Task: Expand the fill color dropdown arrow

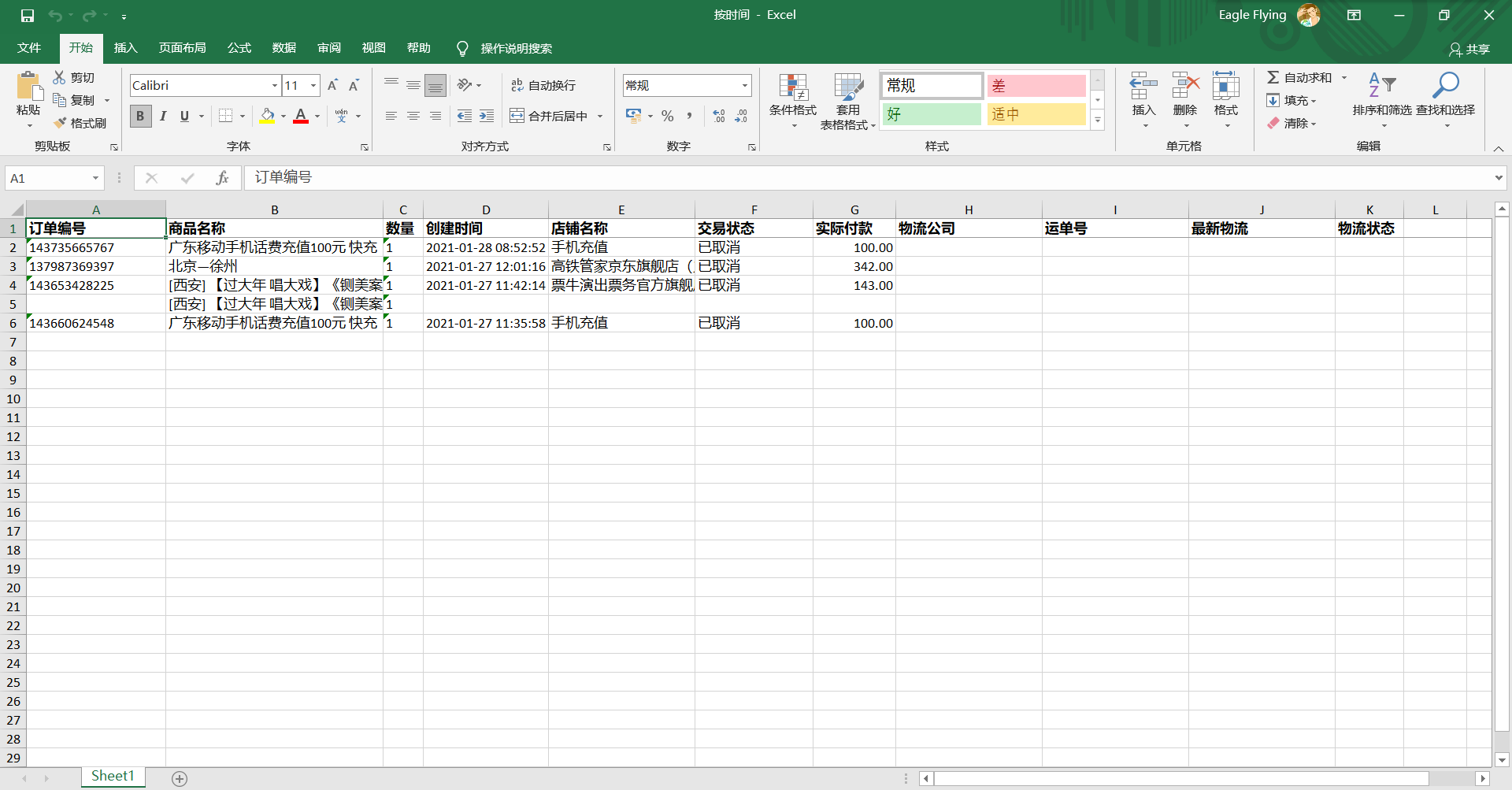Action: (283, 116)
